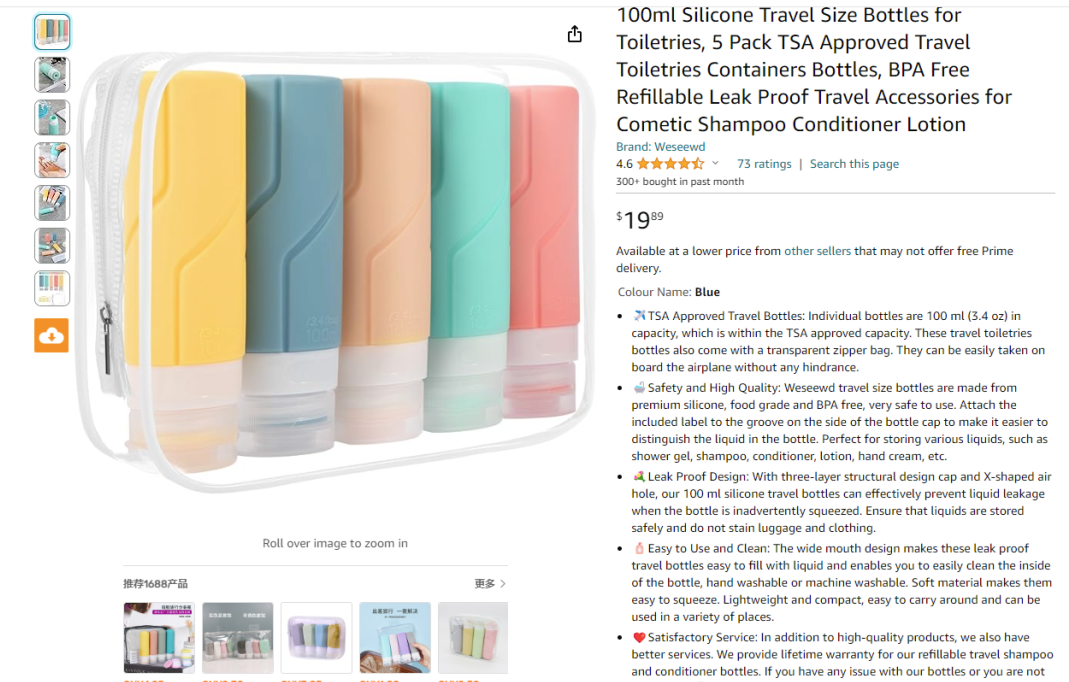The height and width of the screenshot is (682, 1069).
Task: Expand the star rating dropdown arrow
Action: pos(715,164)
